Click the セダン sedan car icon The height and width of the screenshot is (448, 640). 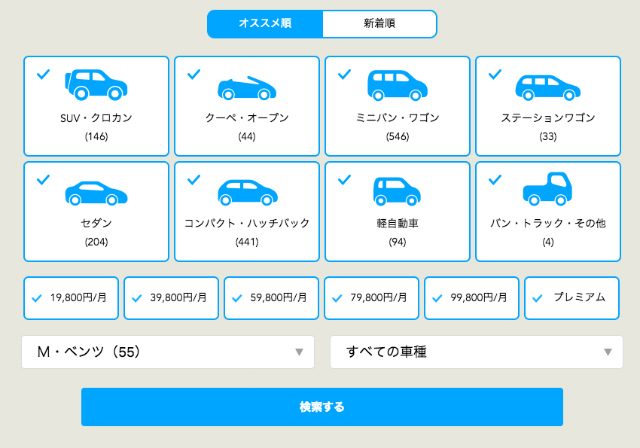click(x=96, y=193)
